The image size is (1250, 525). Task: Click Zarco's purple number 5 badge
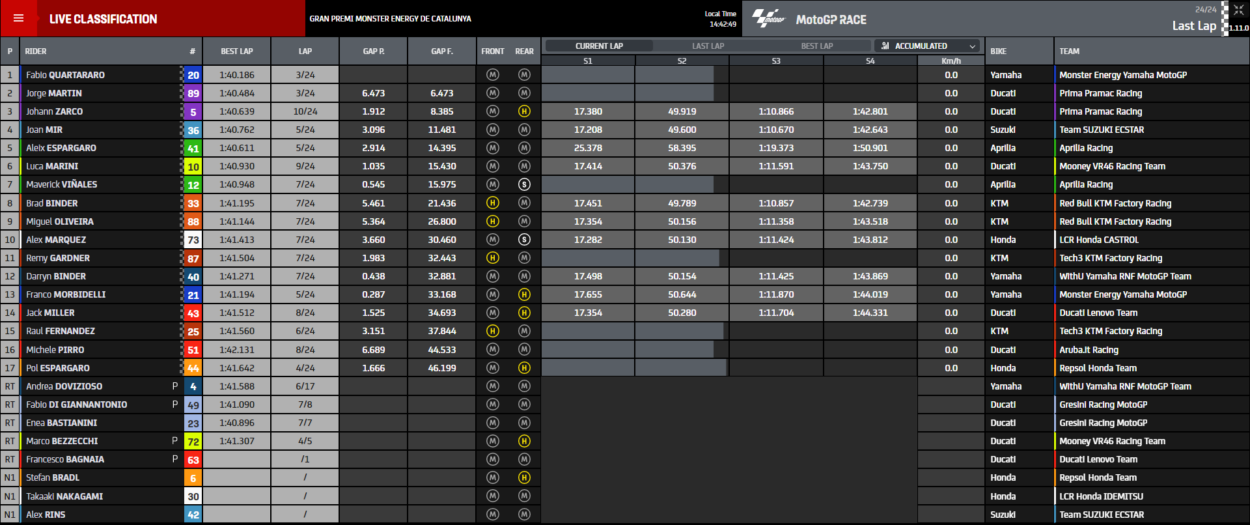click(193, 111)
